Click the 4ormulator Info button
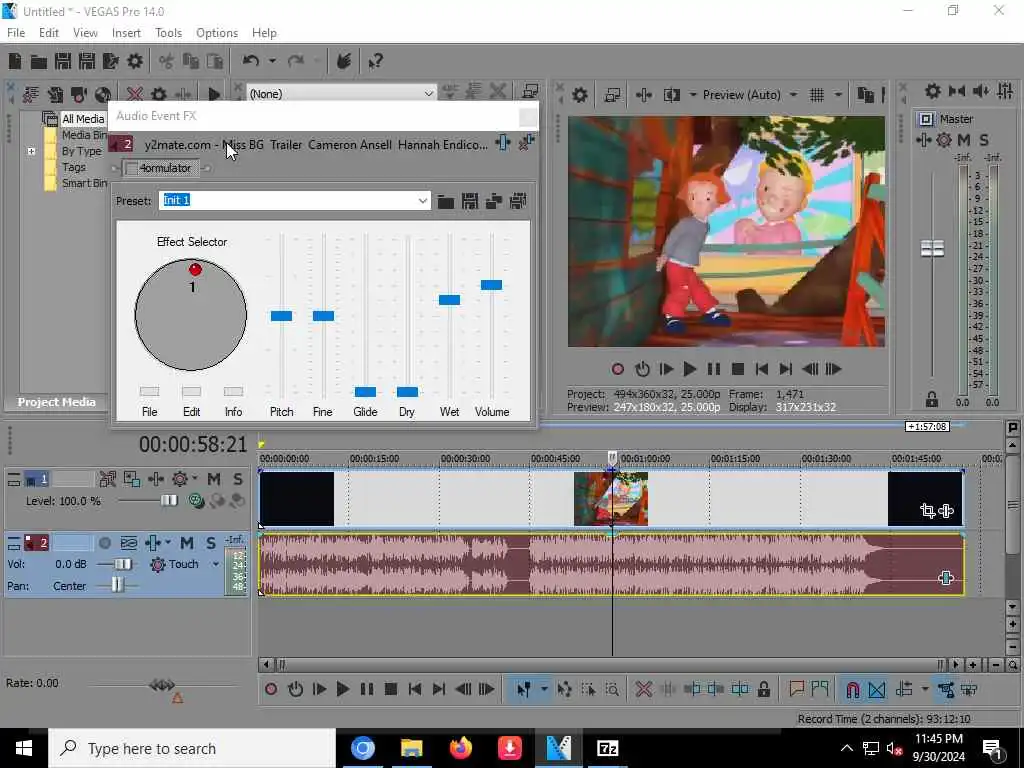The width and height of the screenshot is (1024, 768). [x=233, y=392]
